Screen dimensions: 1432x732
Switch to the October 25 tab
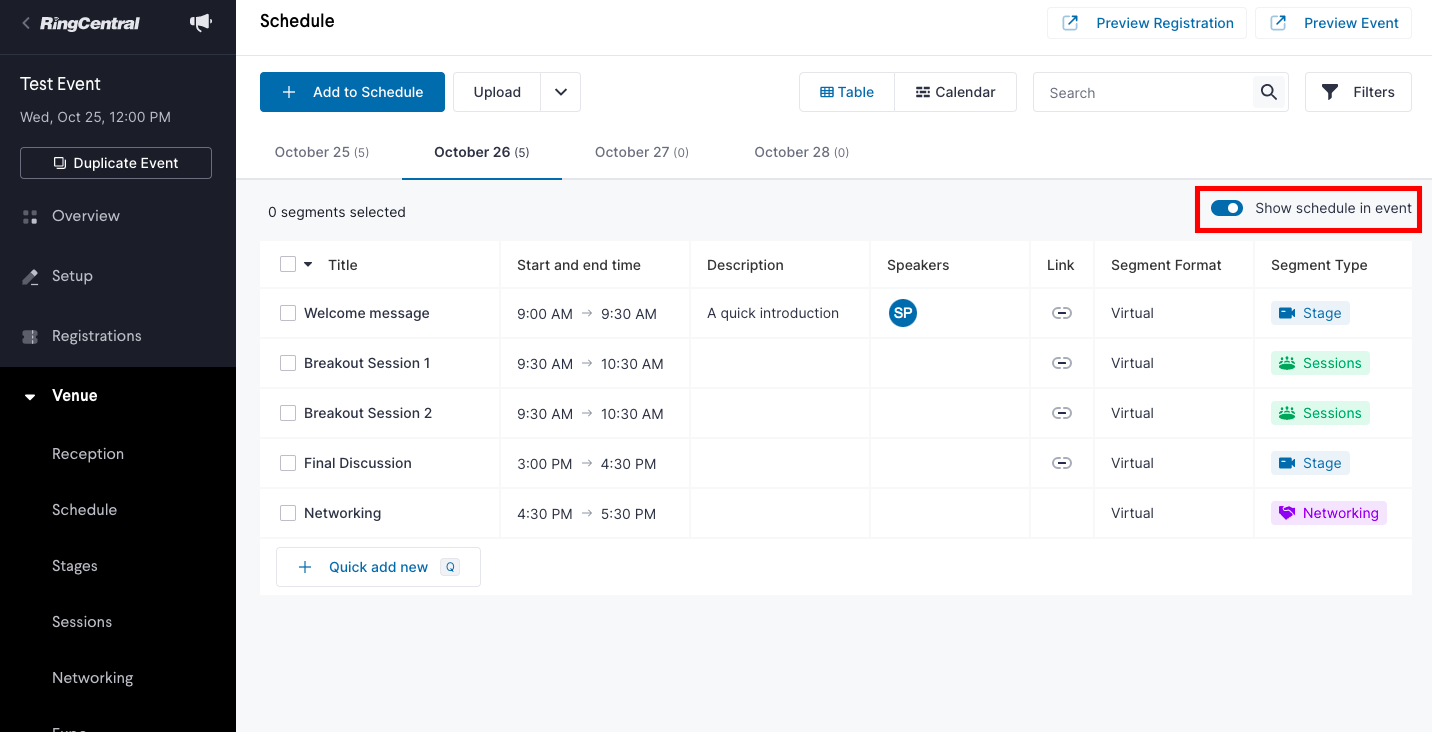(322, 152)
